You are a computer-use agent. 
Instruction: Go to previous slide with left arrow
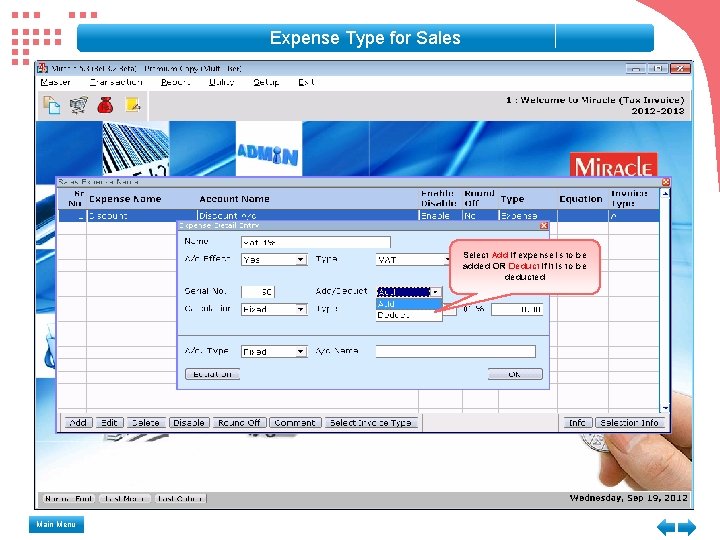[x=666, y=527]
